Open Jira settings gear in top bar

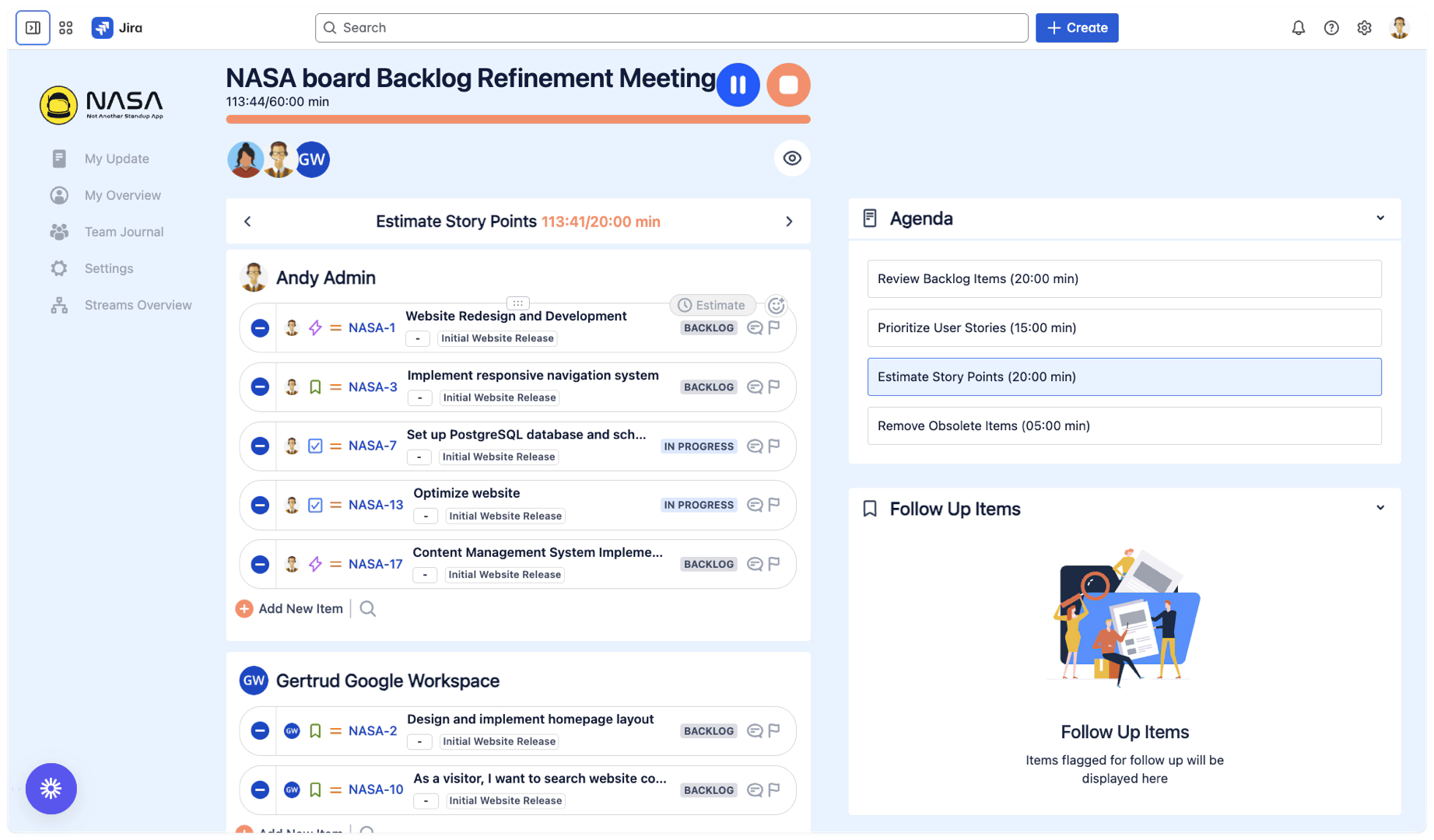coord(1364,28)
